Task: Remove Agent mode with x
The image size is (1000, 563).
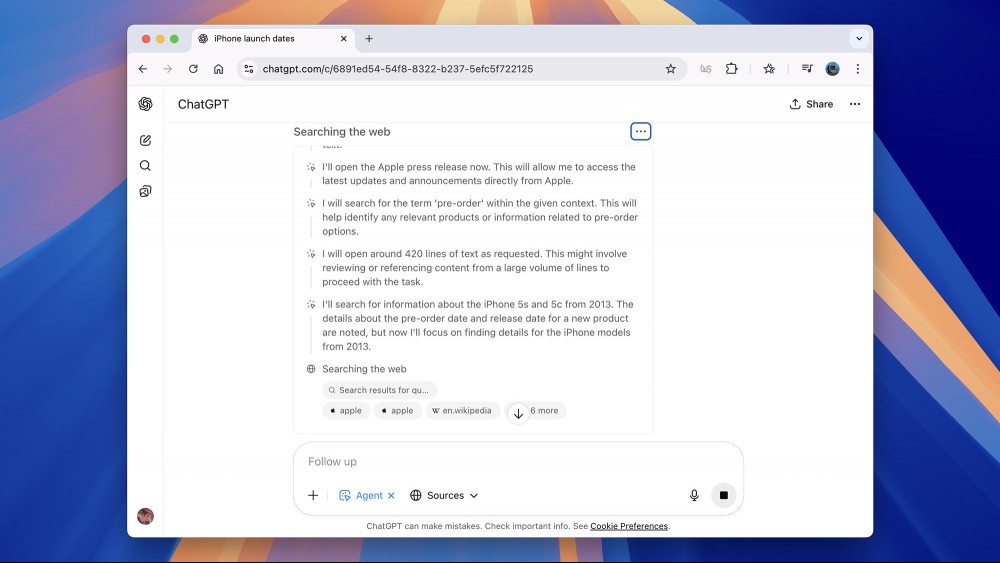Action: [x=392, y=495]
